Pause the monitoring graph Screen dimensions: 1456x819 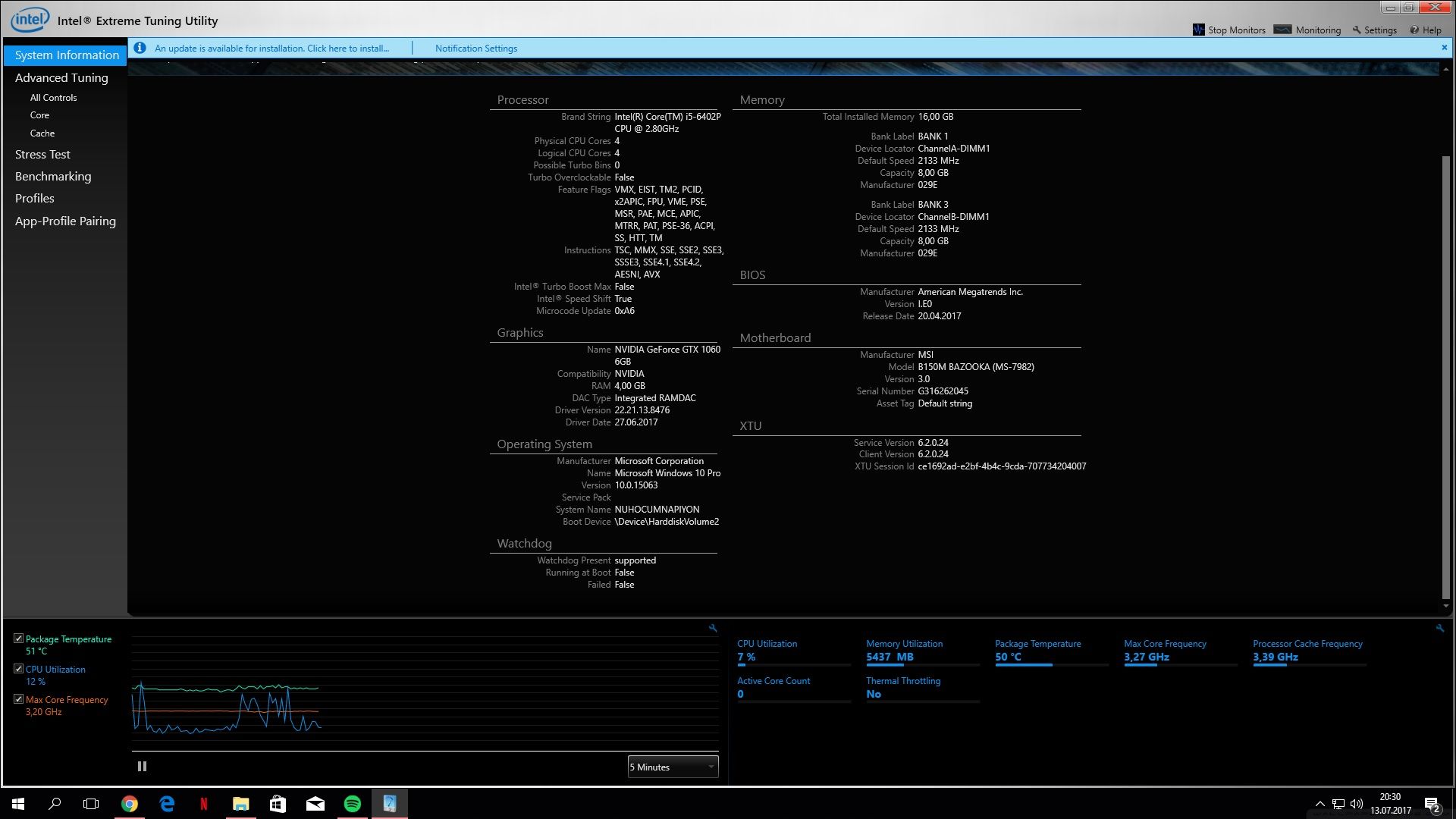(x=142, y=767)
